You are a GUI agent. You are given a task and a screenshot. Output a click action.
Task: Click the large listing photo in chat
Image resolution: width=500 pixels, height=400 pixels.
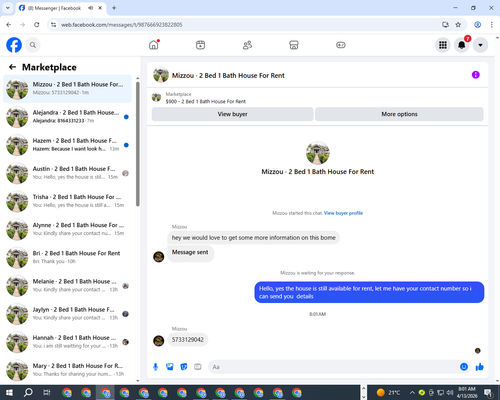point(318,153)
